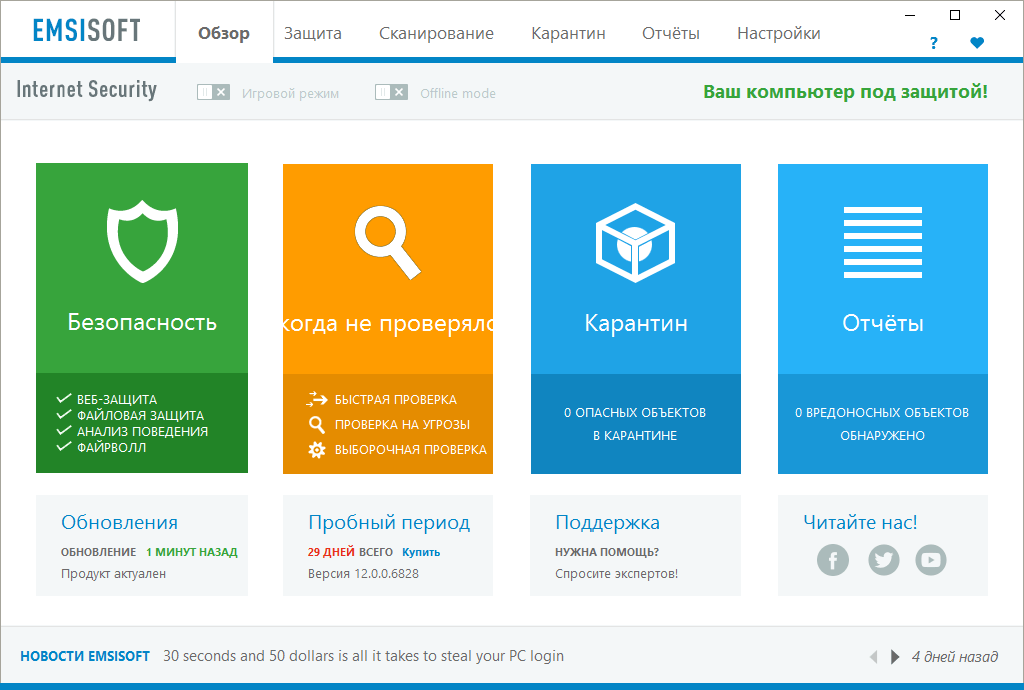Screen dimensions: 1024x690
Task: Click the Купить link
Action: tap(421, 552)
